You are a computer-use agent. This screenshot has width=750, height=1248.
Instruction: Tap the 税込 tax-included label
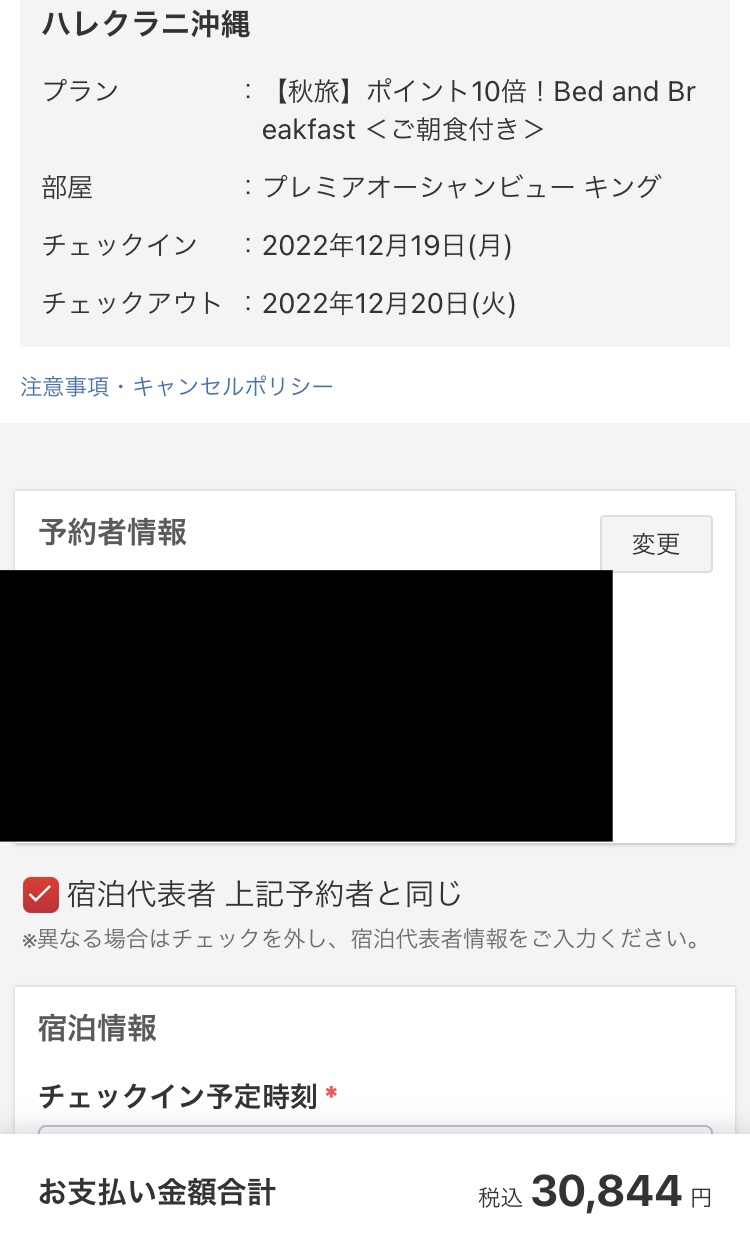(x=501, y=1197)
